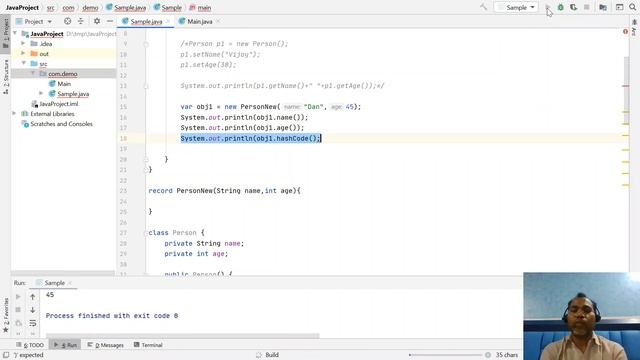Toggle the Favorites side tool window stripe
The height and width of the screenshot is (360, 640).
click(5, 315)
